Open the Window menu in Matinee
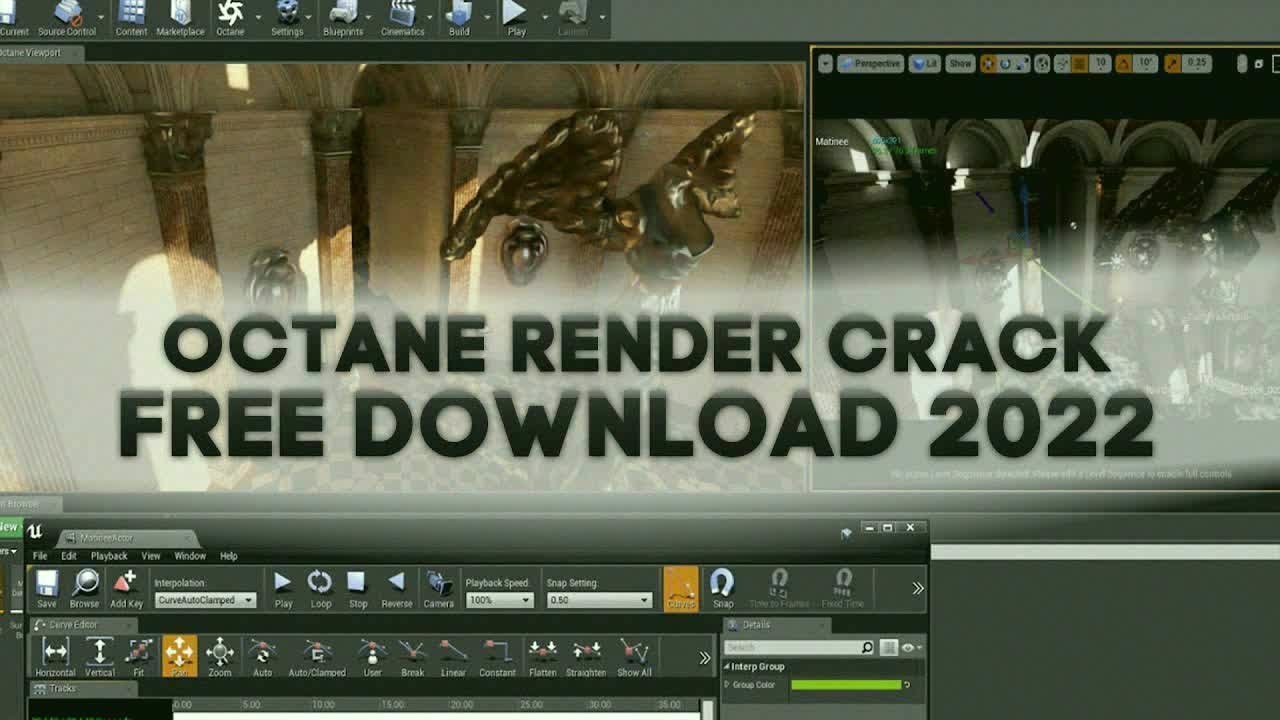Viewport: 1280px width, 720px height. pyautogui.click(x=190, y=556)
